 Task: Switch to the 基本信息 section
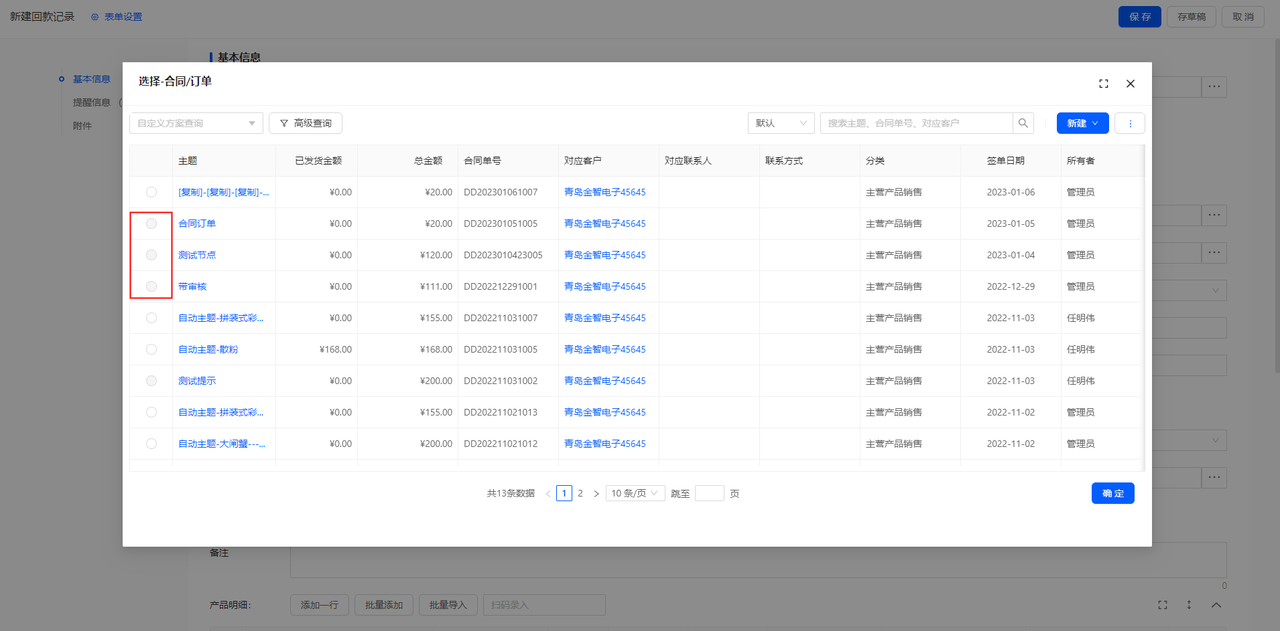[x=91, y=79]
